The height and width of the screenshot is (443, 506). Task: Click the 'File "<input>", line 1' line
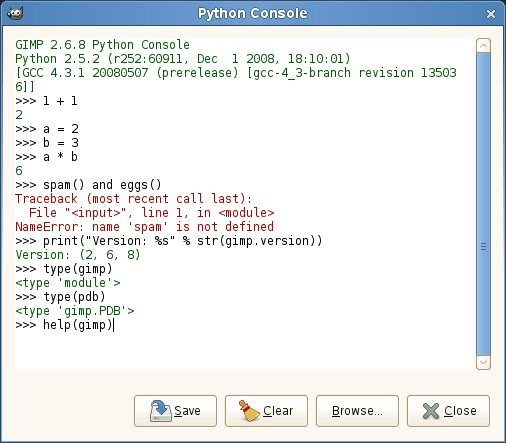pyautogui.click(x=152, y=213)
